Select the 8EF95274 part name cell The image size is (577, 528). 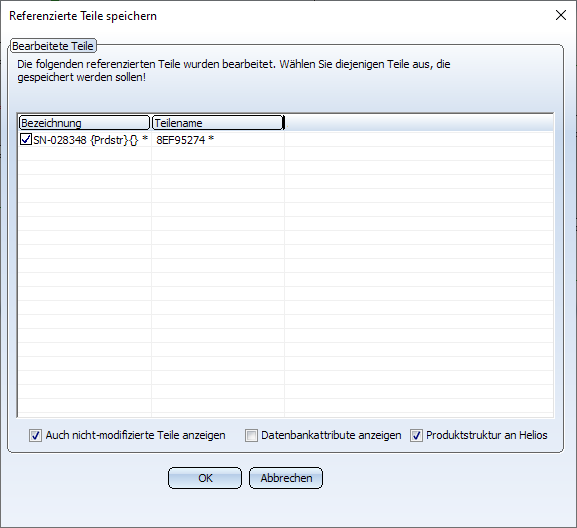pos(217,140)
